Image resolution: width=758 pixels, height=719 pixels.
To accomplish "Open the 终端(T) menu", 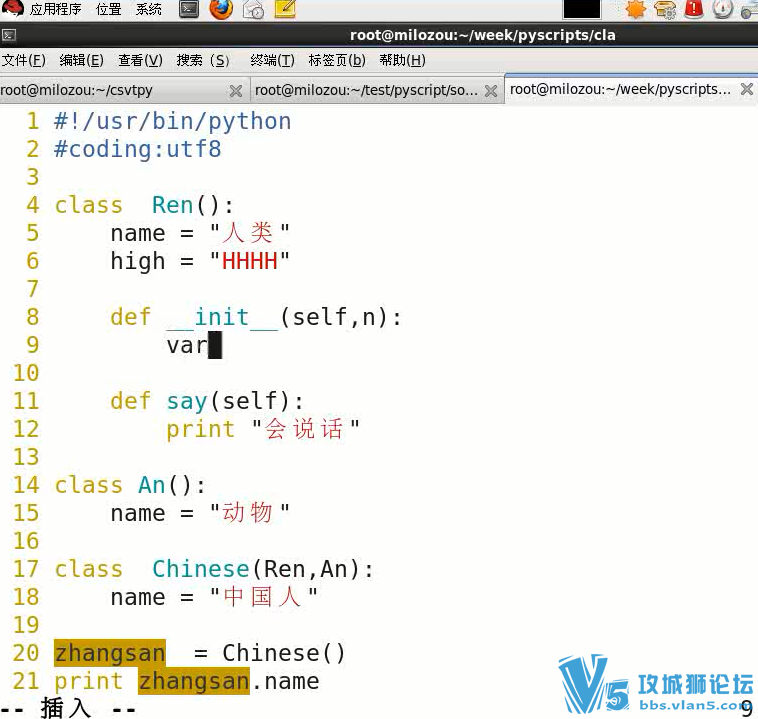I will [272, 60].
